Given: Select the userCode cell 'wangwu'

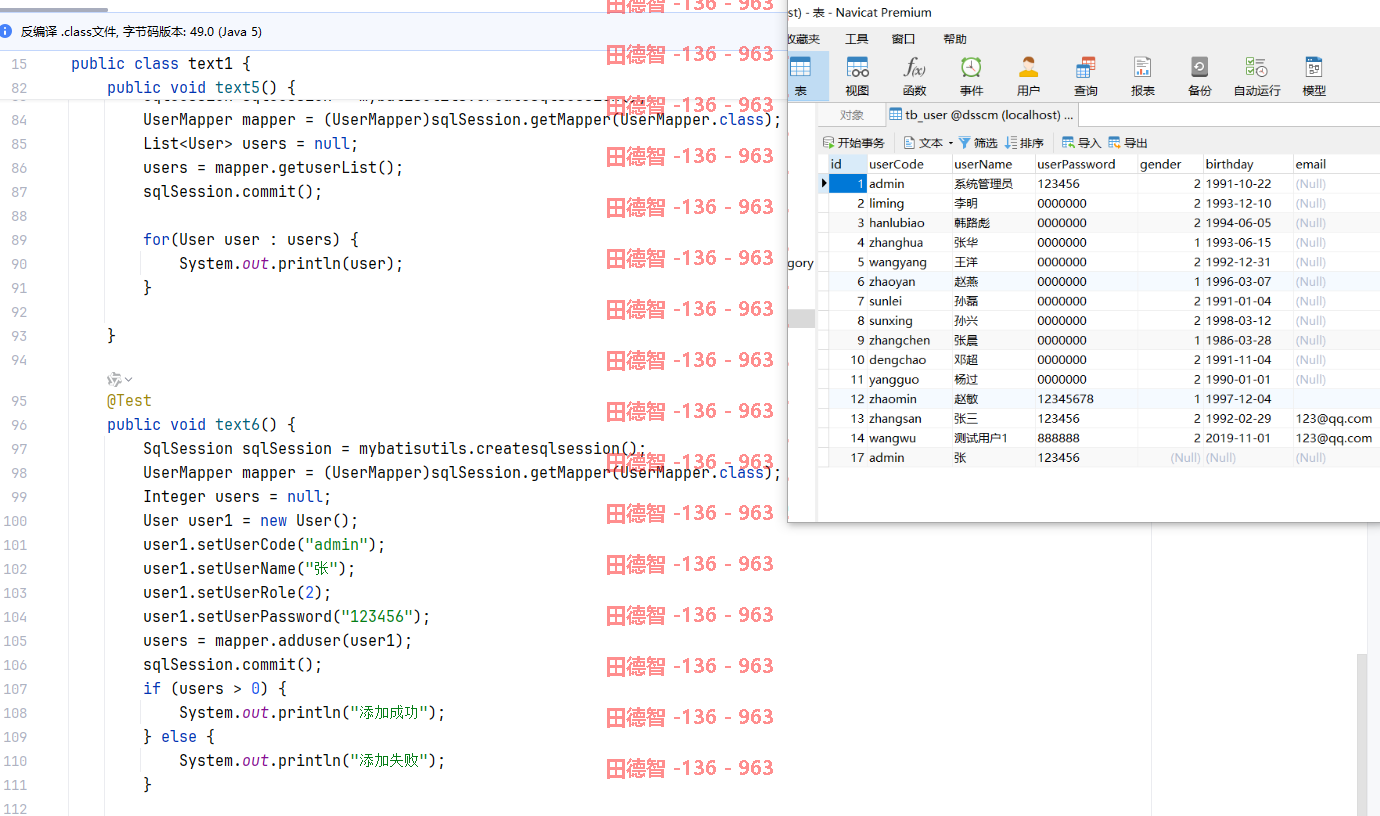Looking at the screenshot, I should click(x=908, y=438).
